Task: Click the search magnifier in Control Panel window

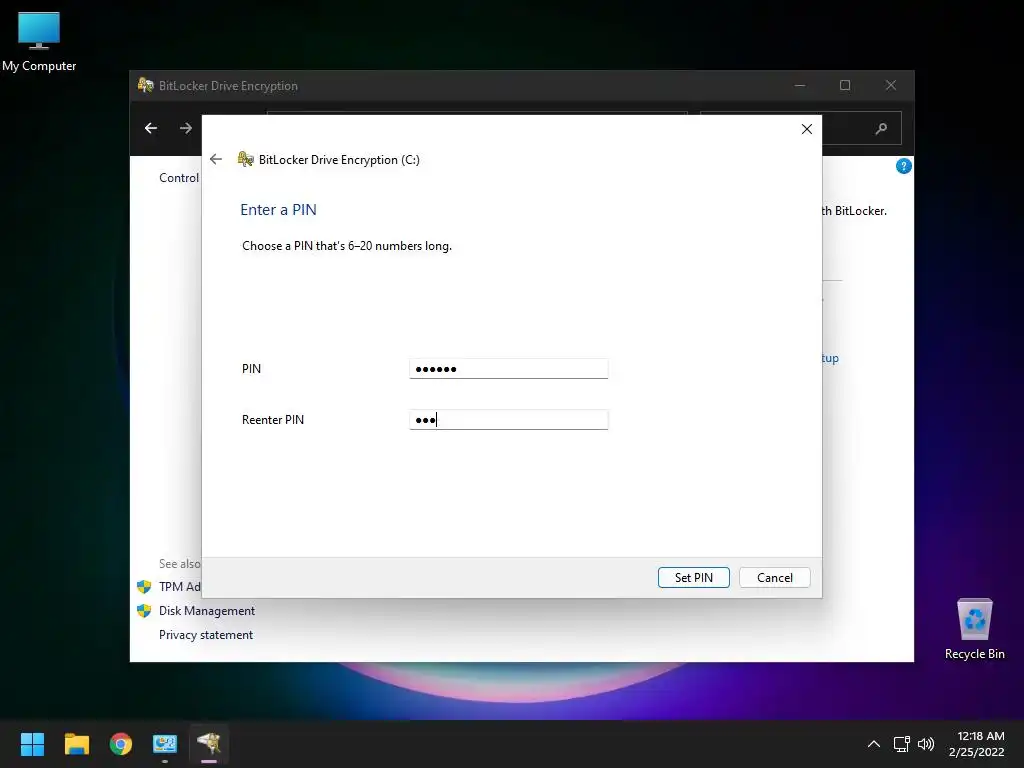Action: (x=881, y=129)
